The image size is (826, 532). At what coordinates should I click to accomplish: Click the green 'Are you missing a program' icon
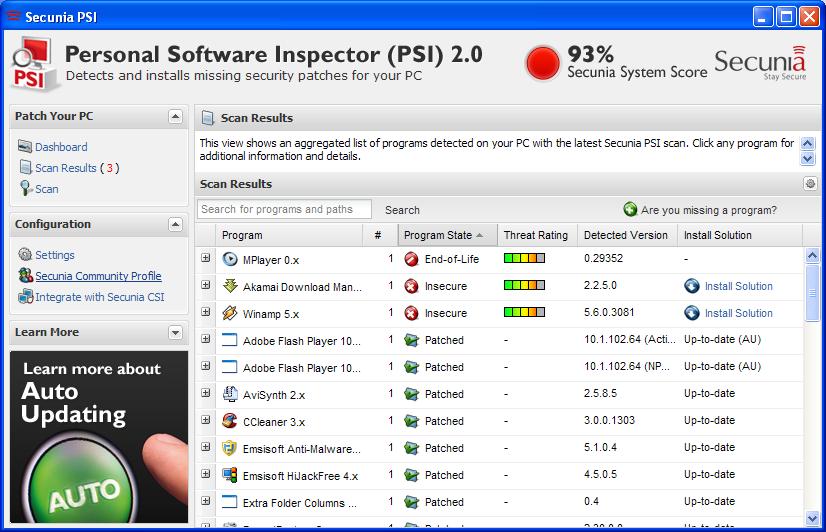point(630,210)
